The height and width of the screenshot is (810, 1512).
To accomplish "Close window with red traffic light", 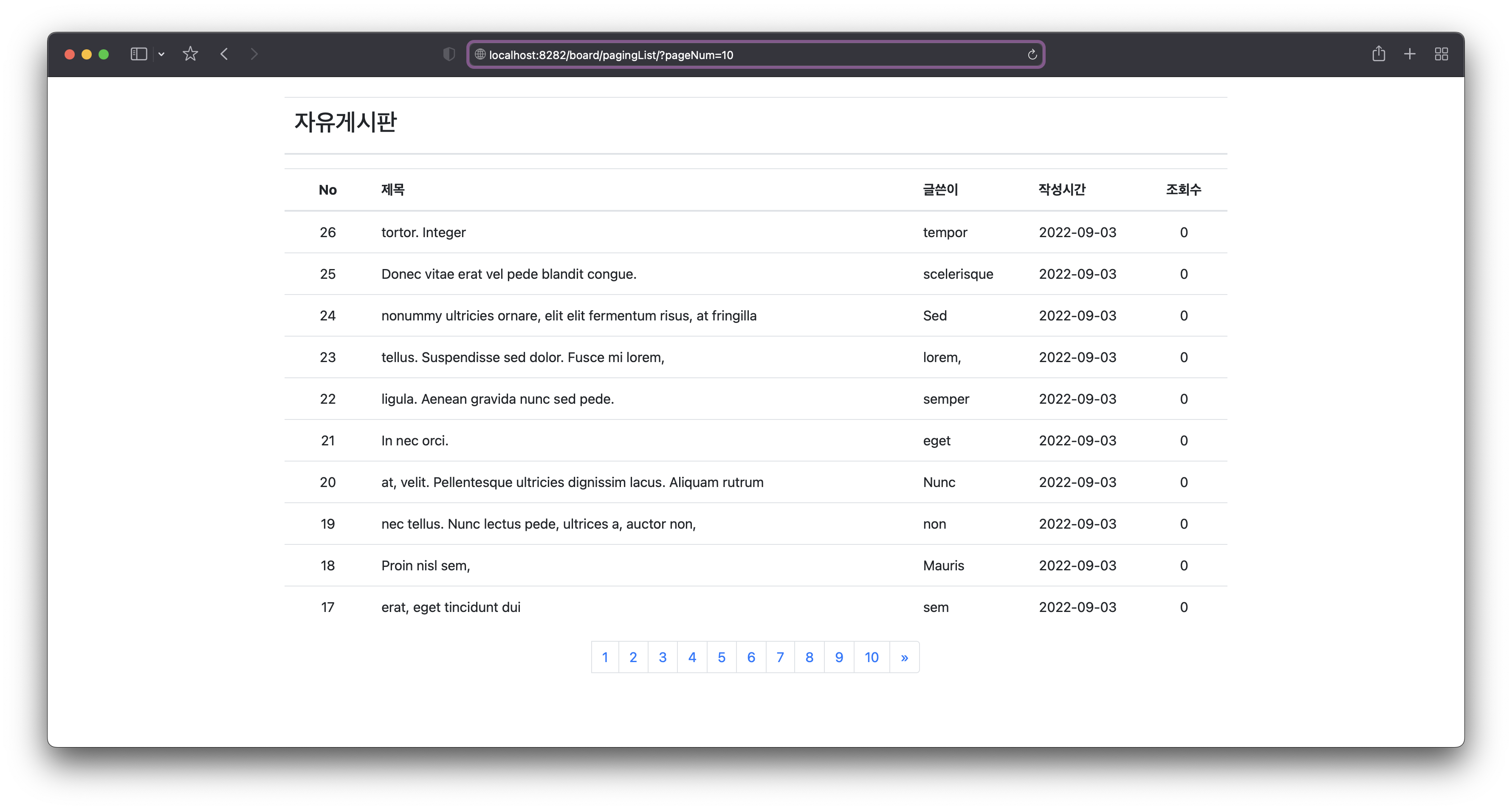I will 69,54.
